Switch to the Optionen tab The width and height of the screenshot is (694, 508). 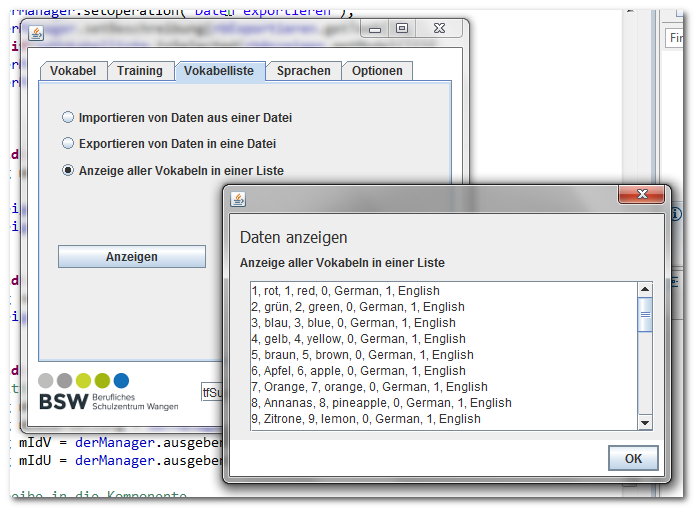pos(377,71)
